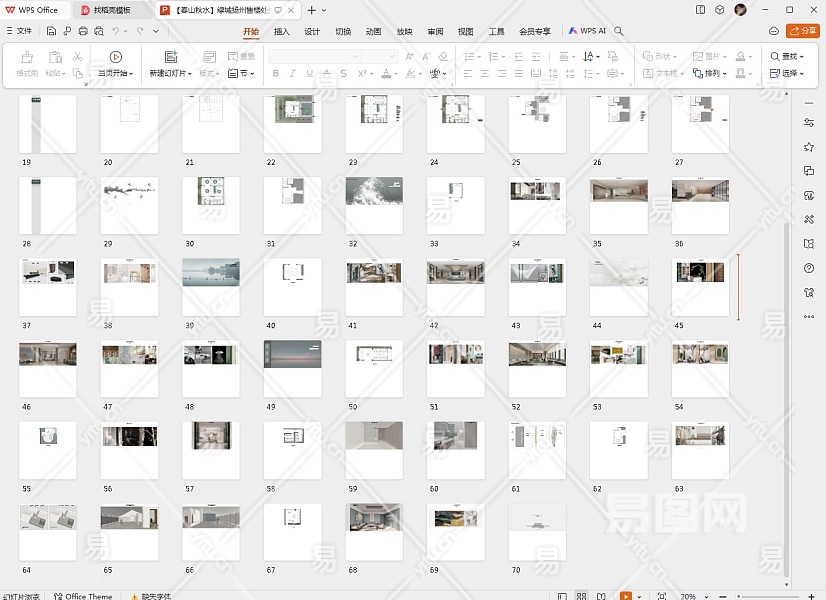
Task: Start slideshow from the status bar play button
Action: [626, 596]
